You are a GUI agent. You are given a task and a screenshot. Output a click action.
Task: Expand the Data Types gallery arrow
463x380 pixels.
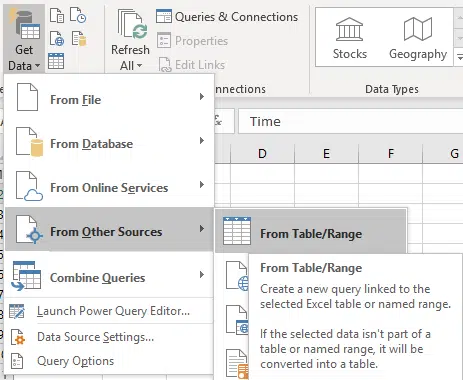[x=459, y=57]
